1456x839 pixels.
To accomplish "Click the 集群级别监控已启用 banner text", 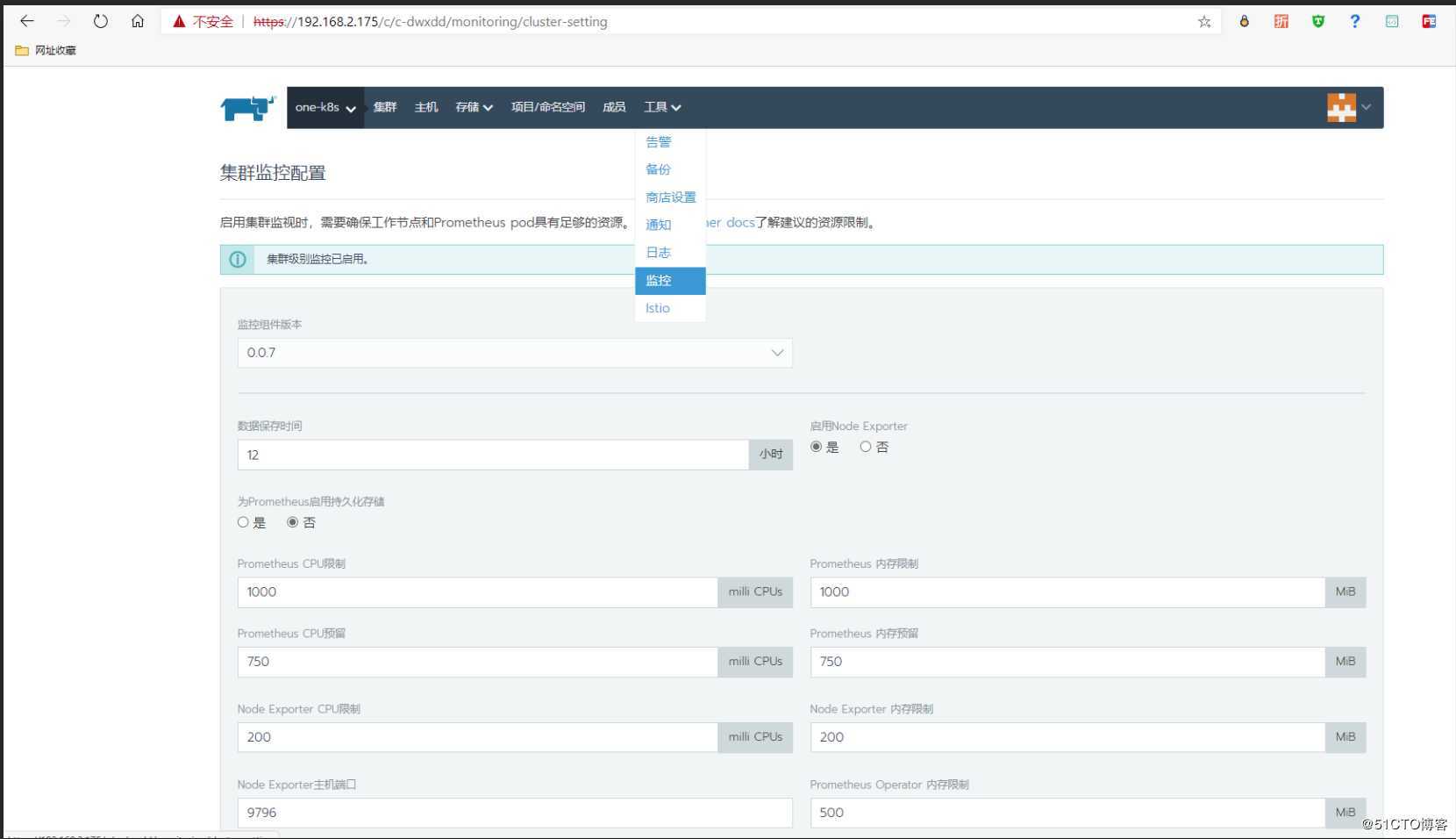I will pos(318,259).
